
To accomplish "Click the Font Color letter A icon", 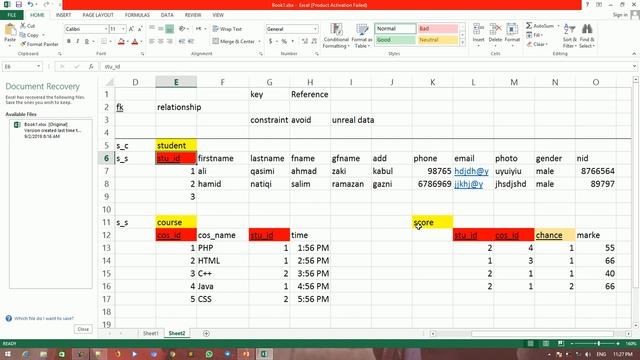I will point(135,41).
